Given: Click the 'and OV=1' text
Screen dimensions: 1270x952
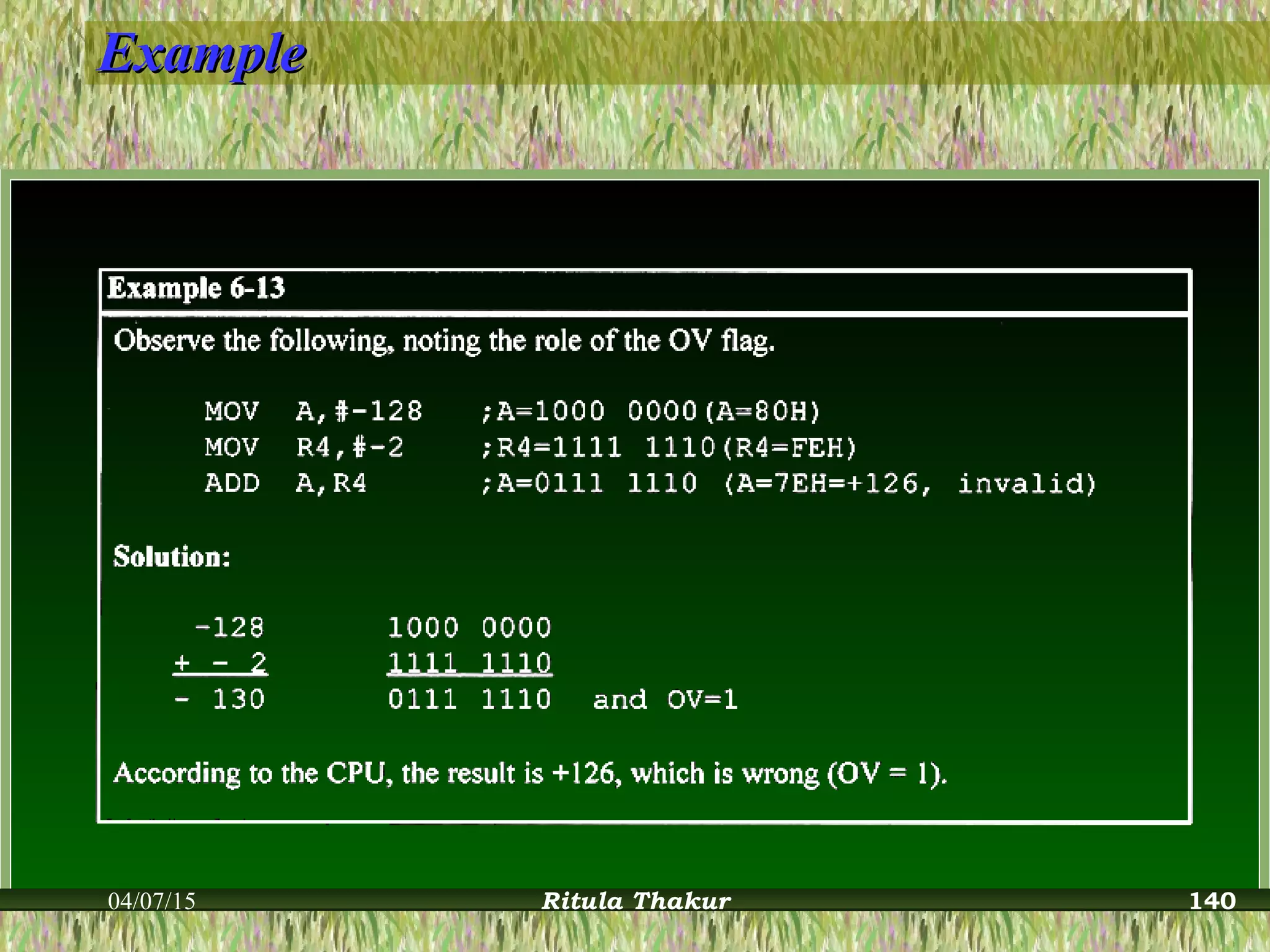Looking at the screenshot, I should click(665, 700).
